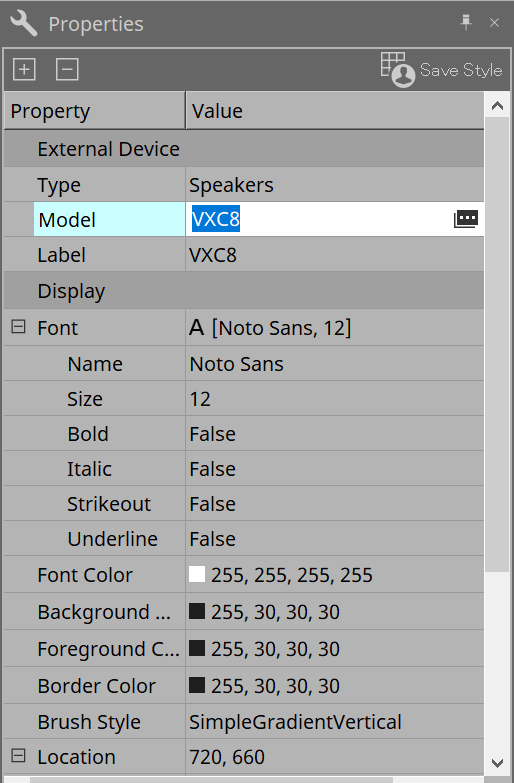Click the font letter A icon
The height and width of the screenshot is (783, 514).
[x=196, y=328]
